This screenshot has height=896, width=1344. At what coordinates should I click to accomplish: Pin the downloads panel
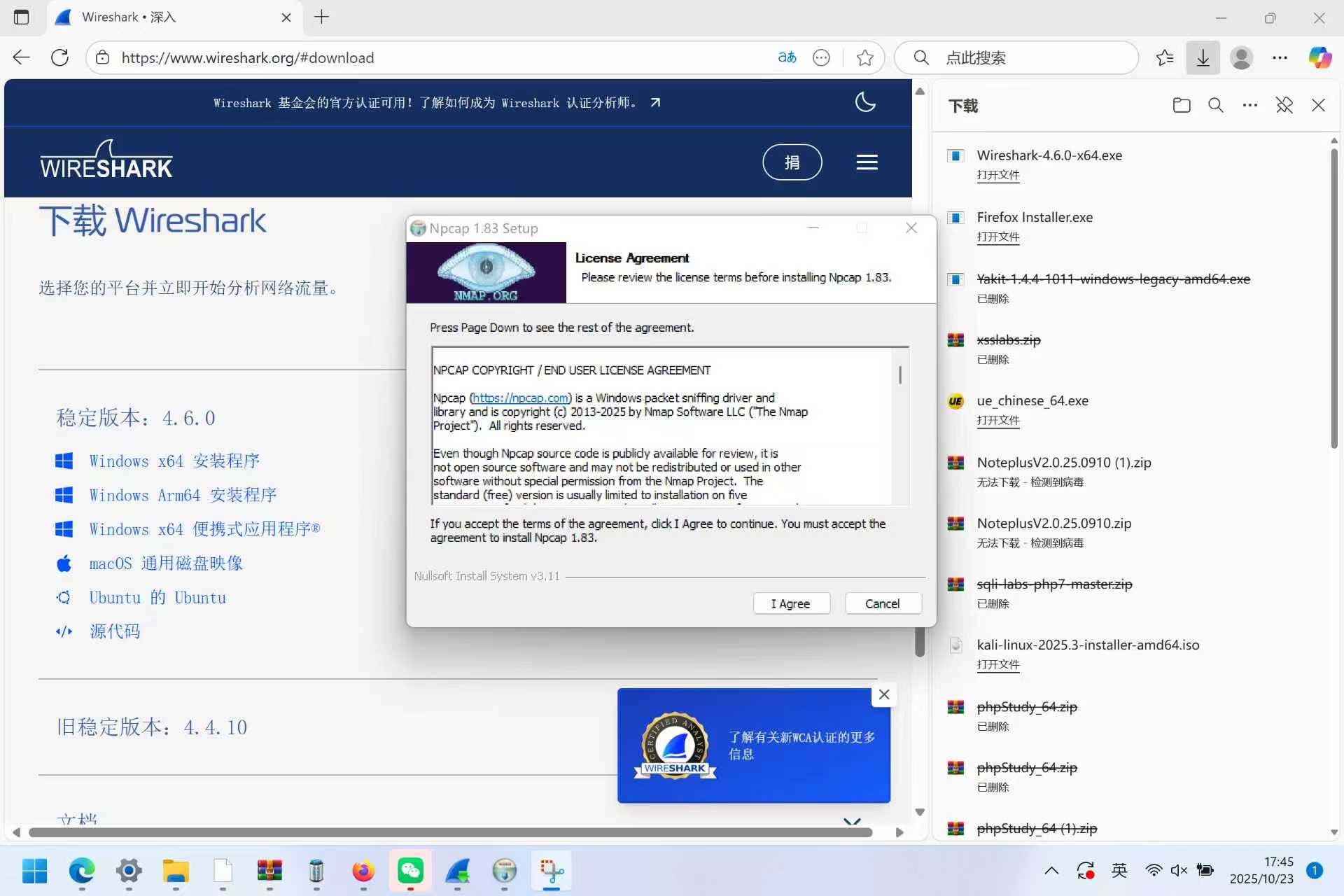(x=1284, y=106)
